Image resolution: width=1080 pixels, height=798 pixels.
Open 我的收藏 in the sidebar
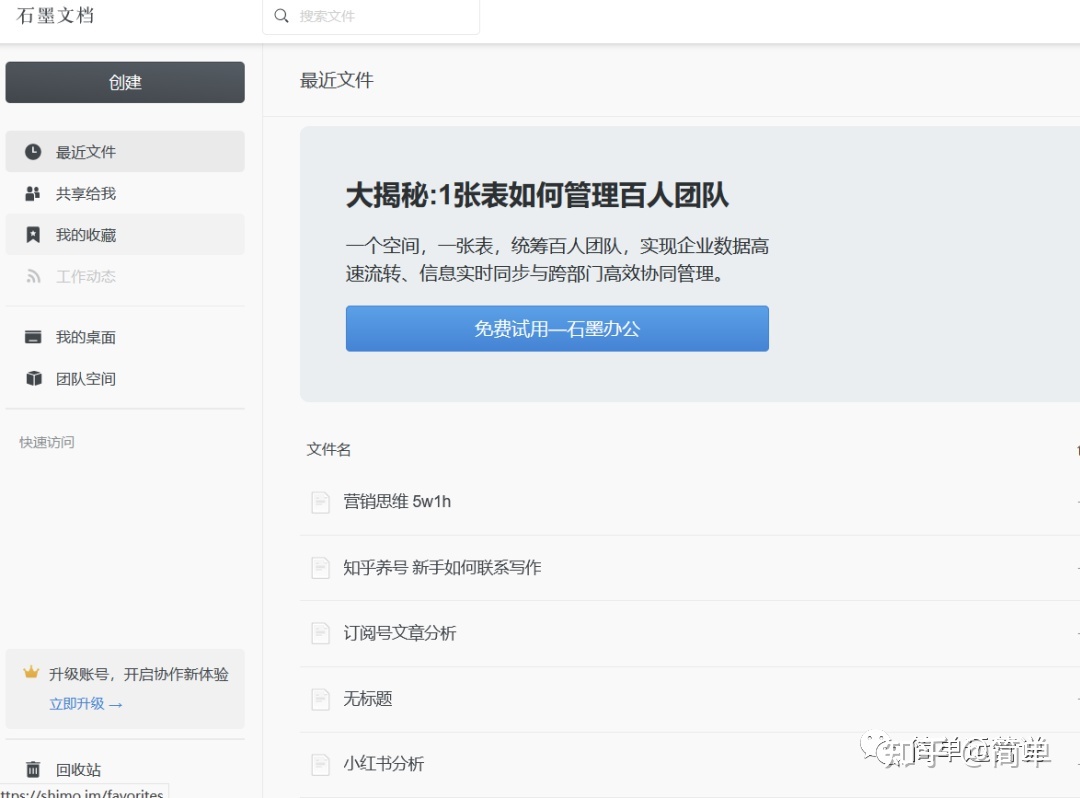125,235
